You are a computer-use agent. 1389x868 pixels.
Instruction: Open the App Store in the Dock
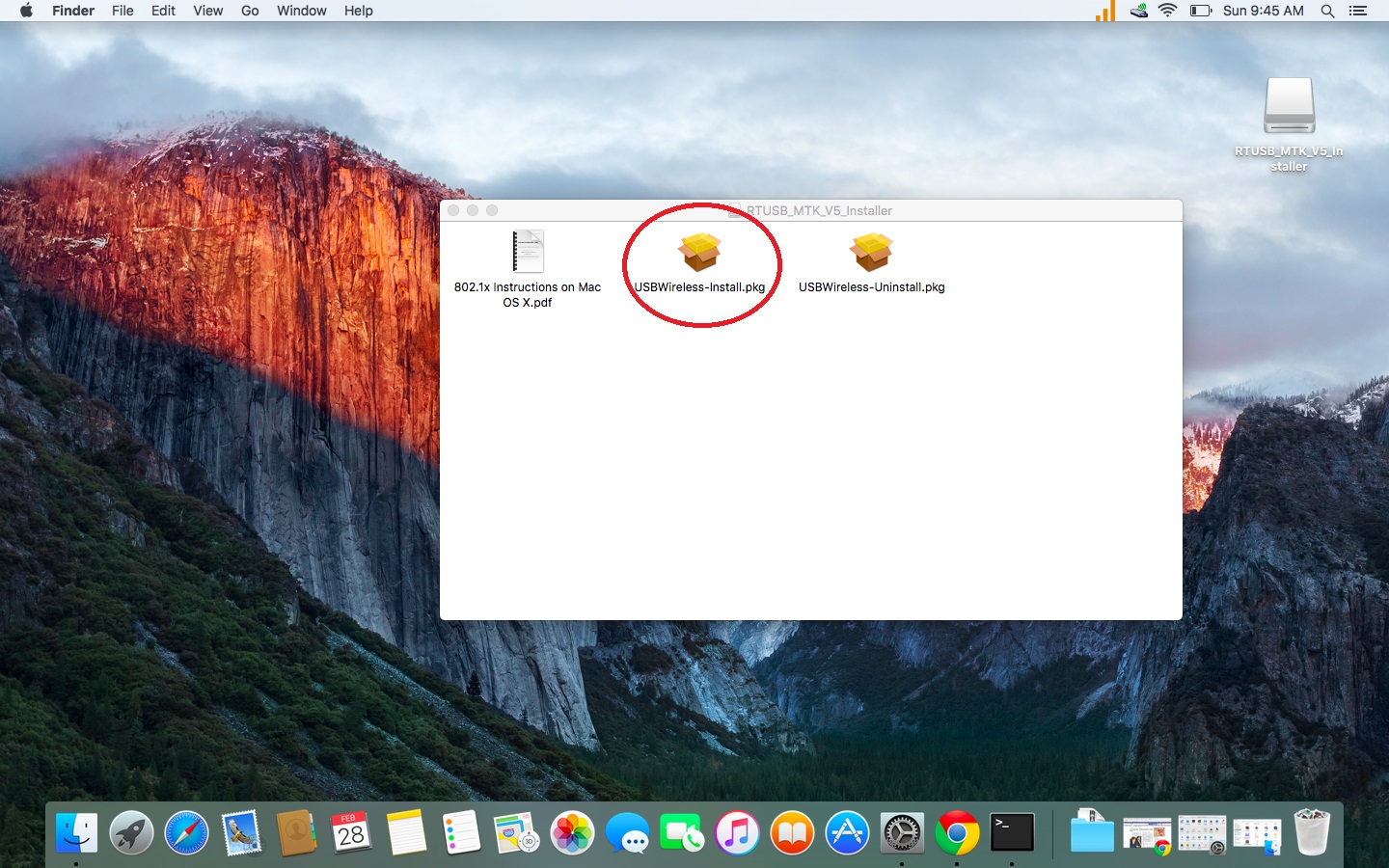click(x=847, y=832)
